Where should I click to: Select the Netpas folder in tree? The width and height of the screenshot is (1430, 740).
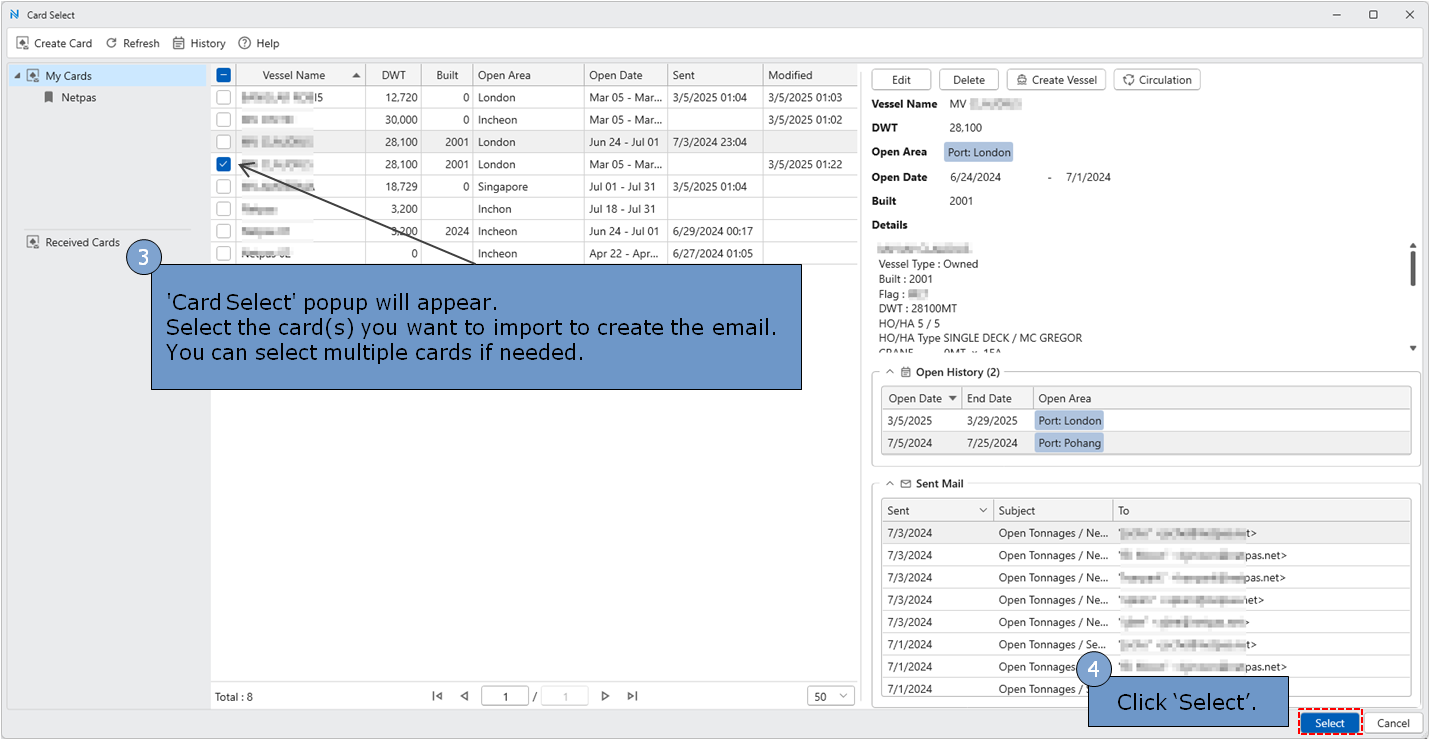click(78, 98)
